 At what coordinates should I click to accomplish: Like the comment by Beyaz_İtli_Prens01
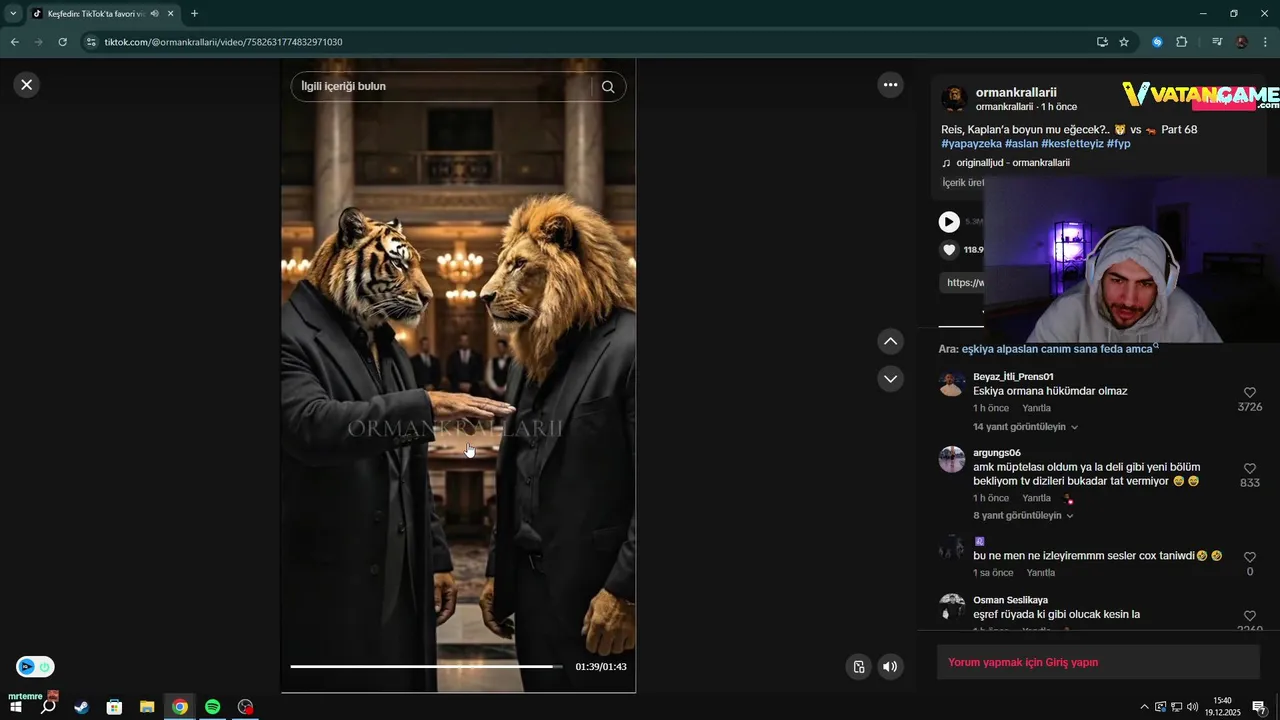coord(1250,393)
